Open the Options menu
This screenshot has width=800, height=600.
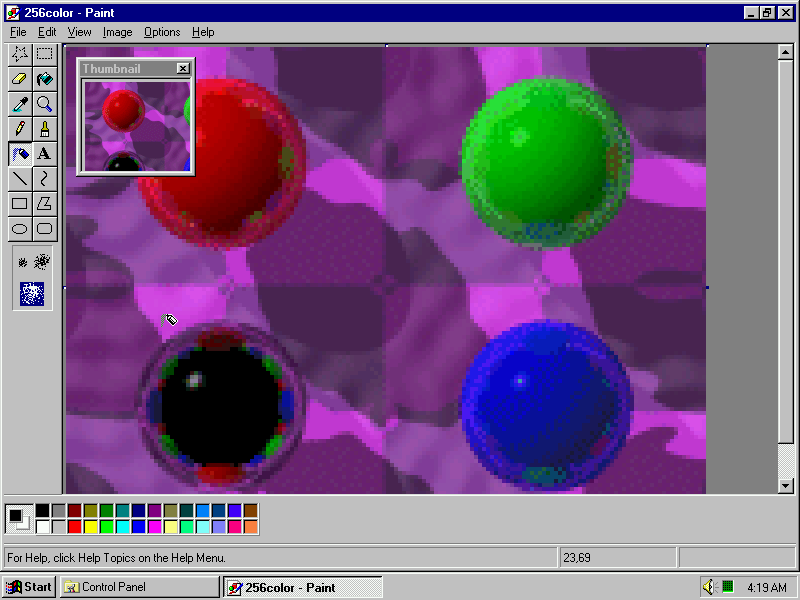[162, 32]
